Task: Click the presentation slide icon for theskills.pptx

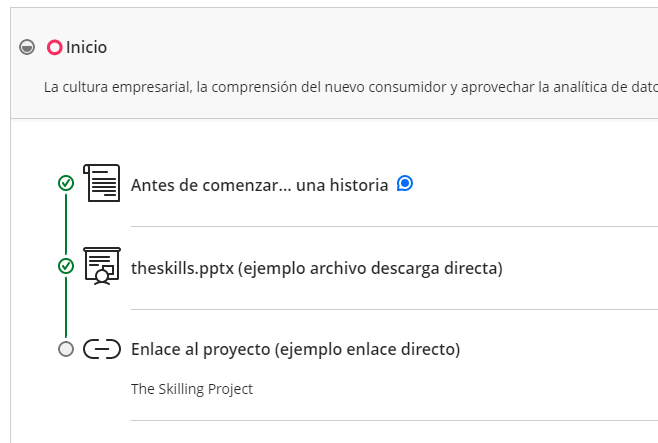Action: point(102,266)
